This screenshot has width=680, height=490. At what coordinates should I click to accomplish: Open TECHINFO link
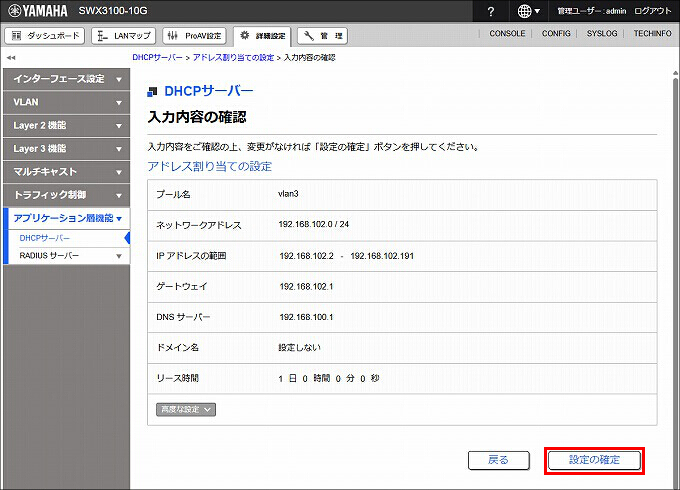[652, 33]
